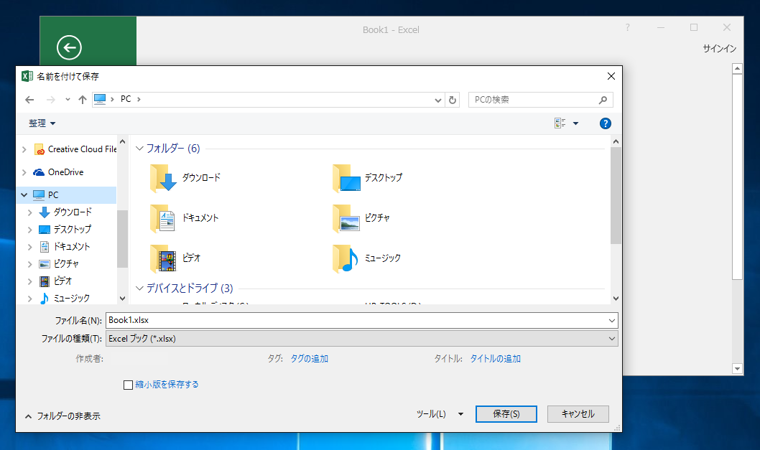Change view layout icon

coord(560,123)
